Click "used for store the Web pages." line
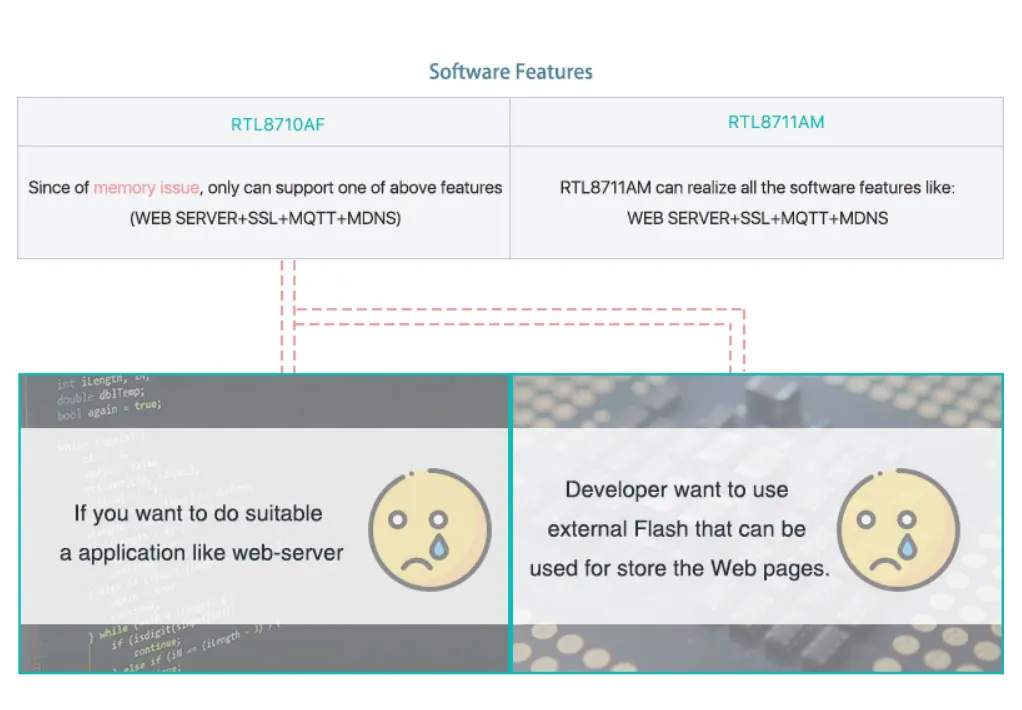1022x710 pixels. click(679, 569)
